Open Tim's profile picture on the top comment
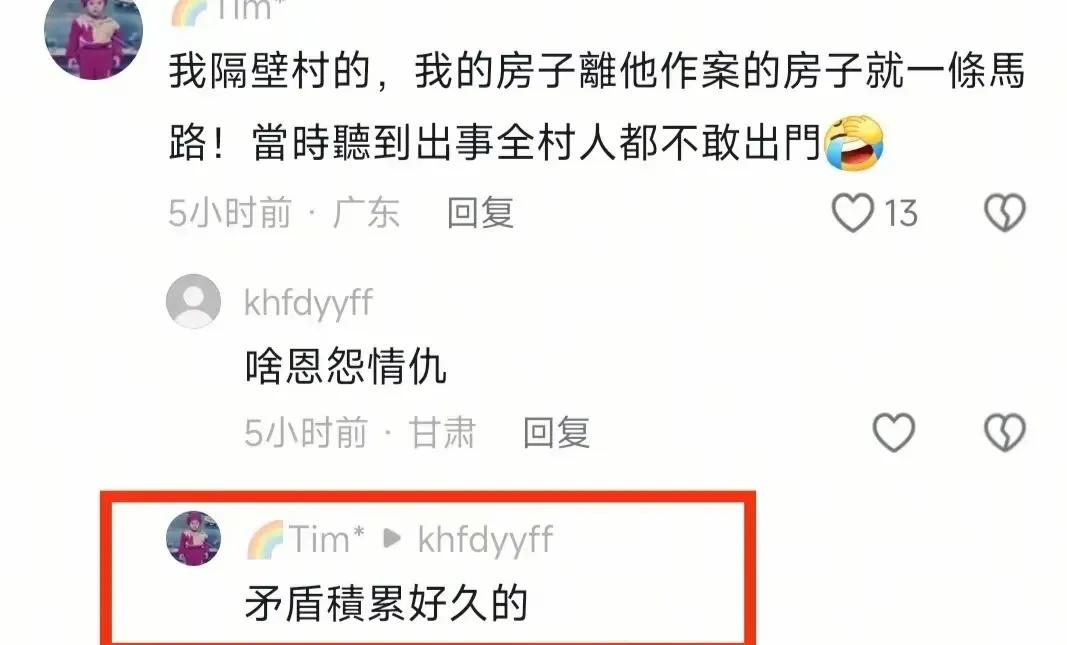1067x645 pixels. click(x=93, y=33)
